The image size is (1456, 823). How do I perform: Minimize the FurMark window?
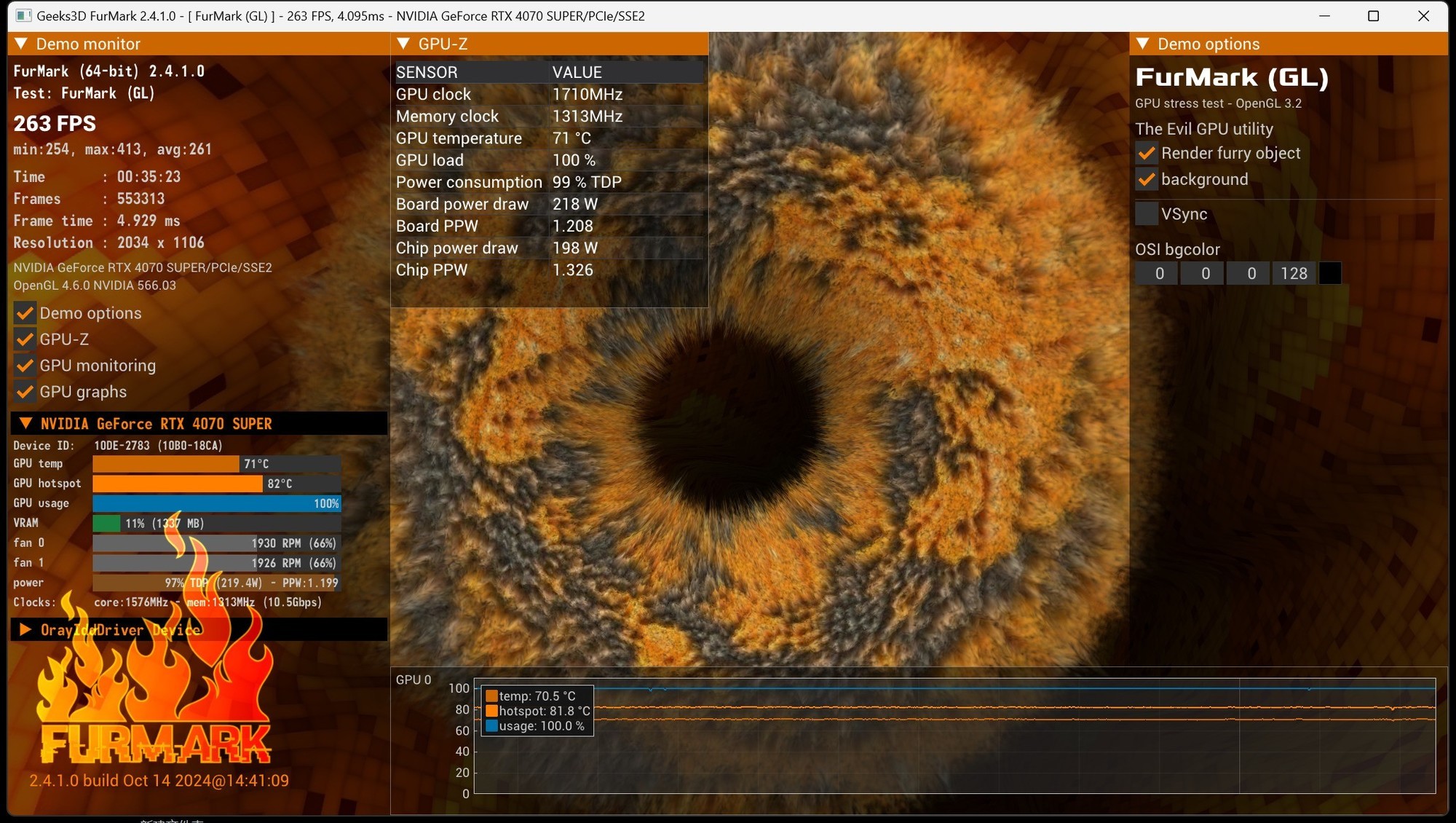pyautogui.click(x=1324, y=15)
